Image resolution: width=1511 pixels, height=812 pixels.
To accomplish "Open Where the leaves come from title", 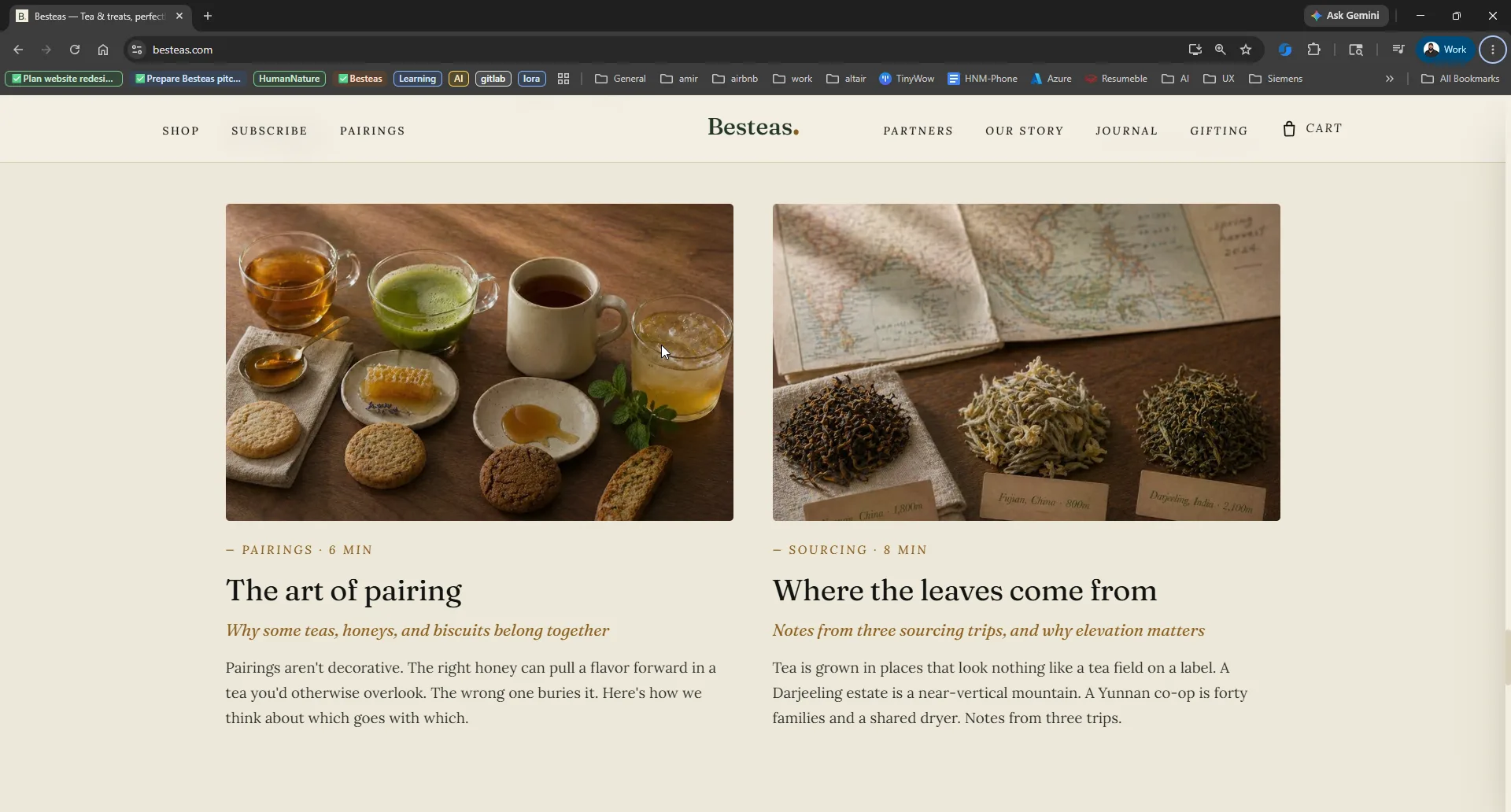I will 965,591.
